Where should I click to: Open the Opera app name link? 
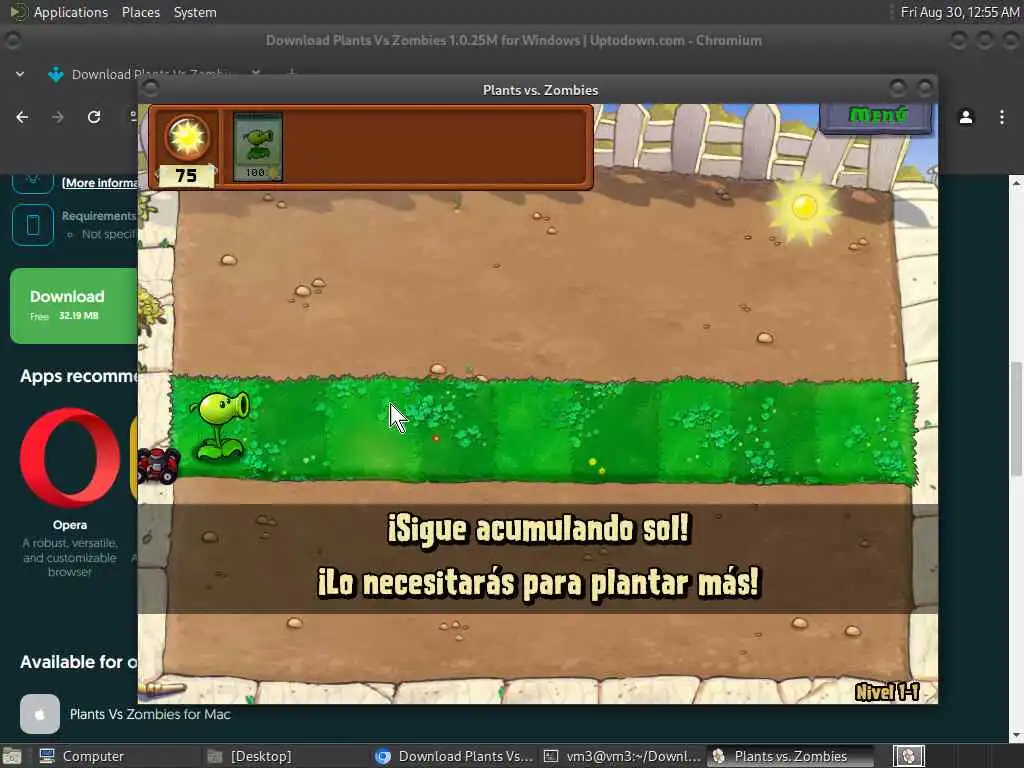[x=70, y=524]
